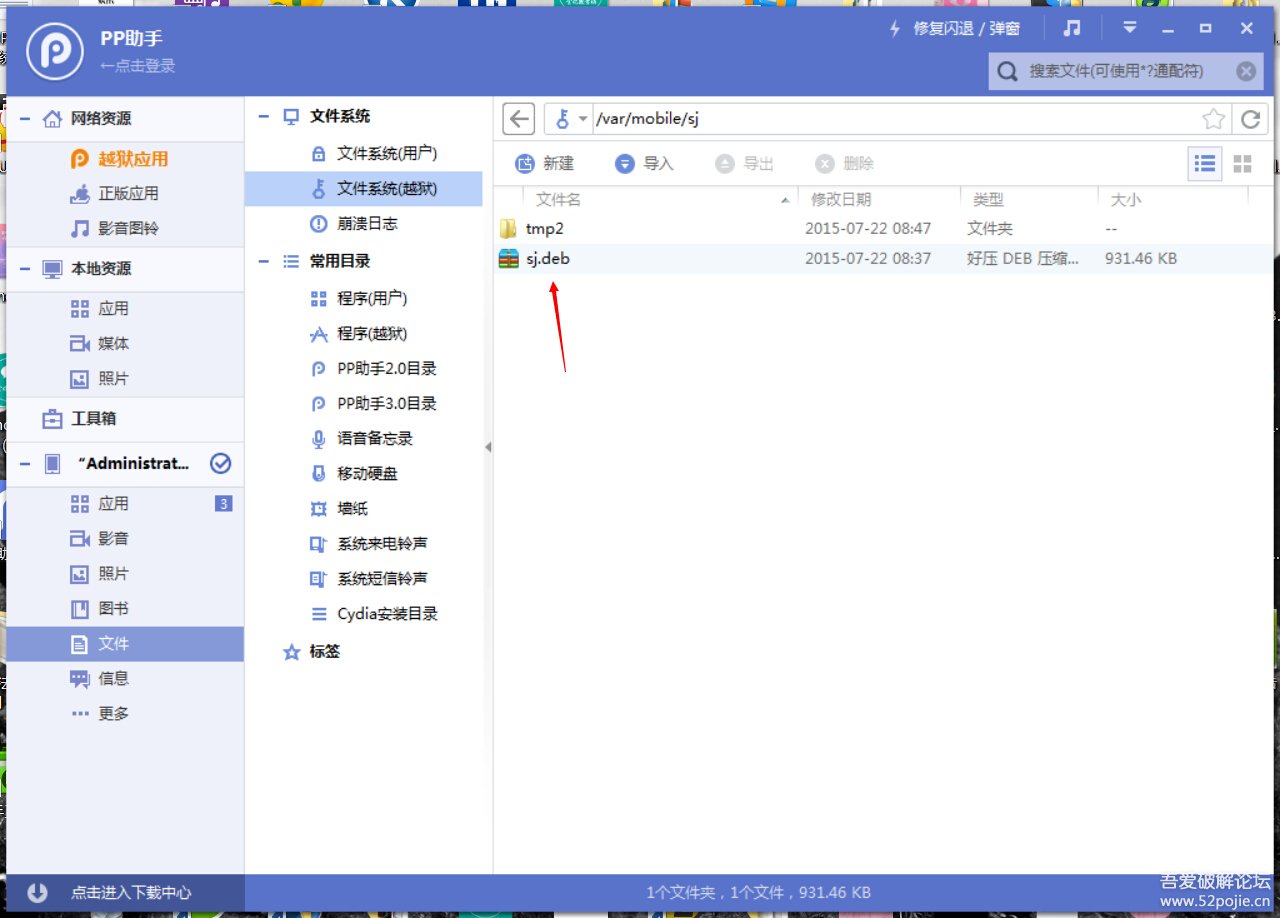Viewport: 1280px width, 918px height.
Task: Click the PP助手 logo icon
Action: (x=55, y=51)
